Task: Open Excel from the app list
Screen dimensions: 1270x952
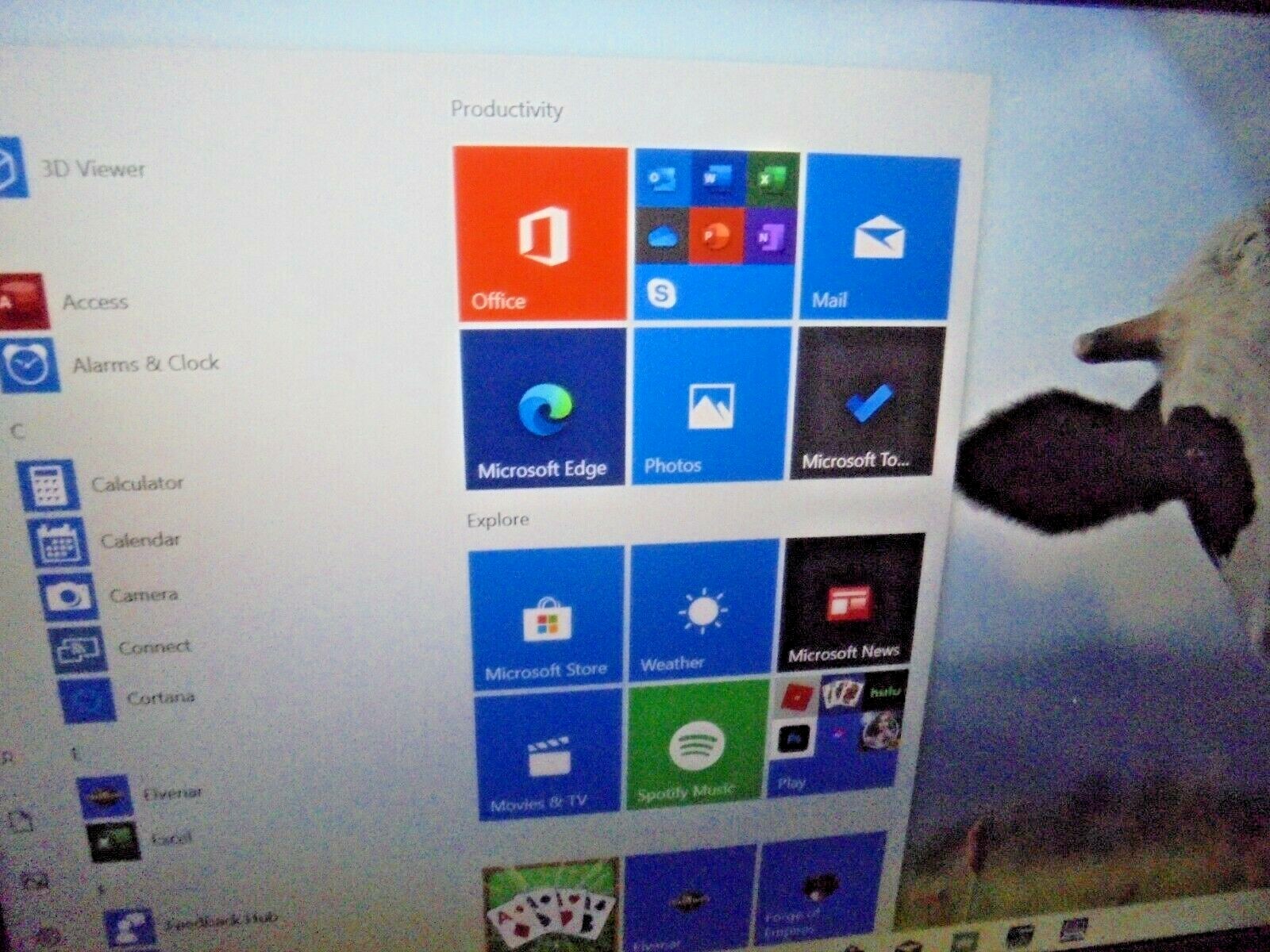Action: point(141,840)
